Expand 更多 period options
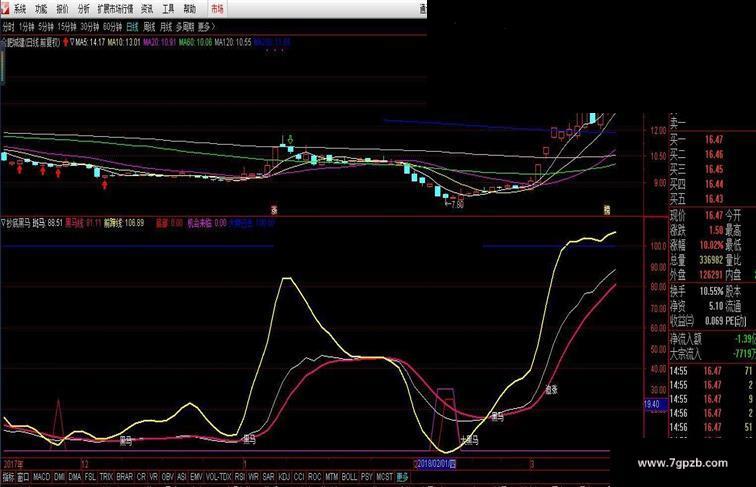 pos(206,27)
